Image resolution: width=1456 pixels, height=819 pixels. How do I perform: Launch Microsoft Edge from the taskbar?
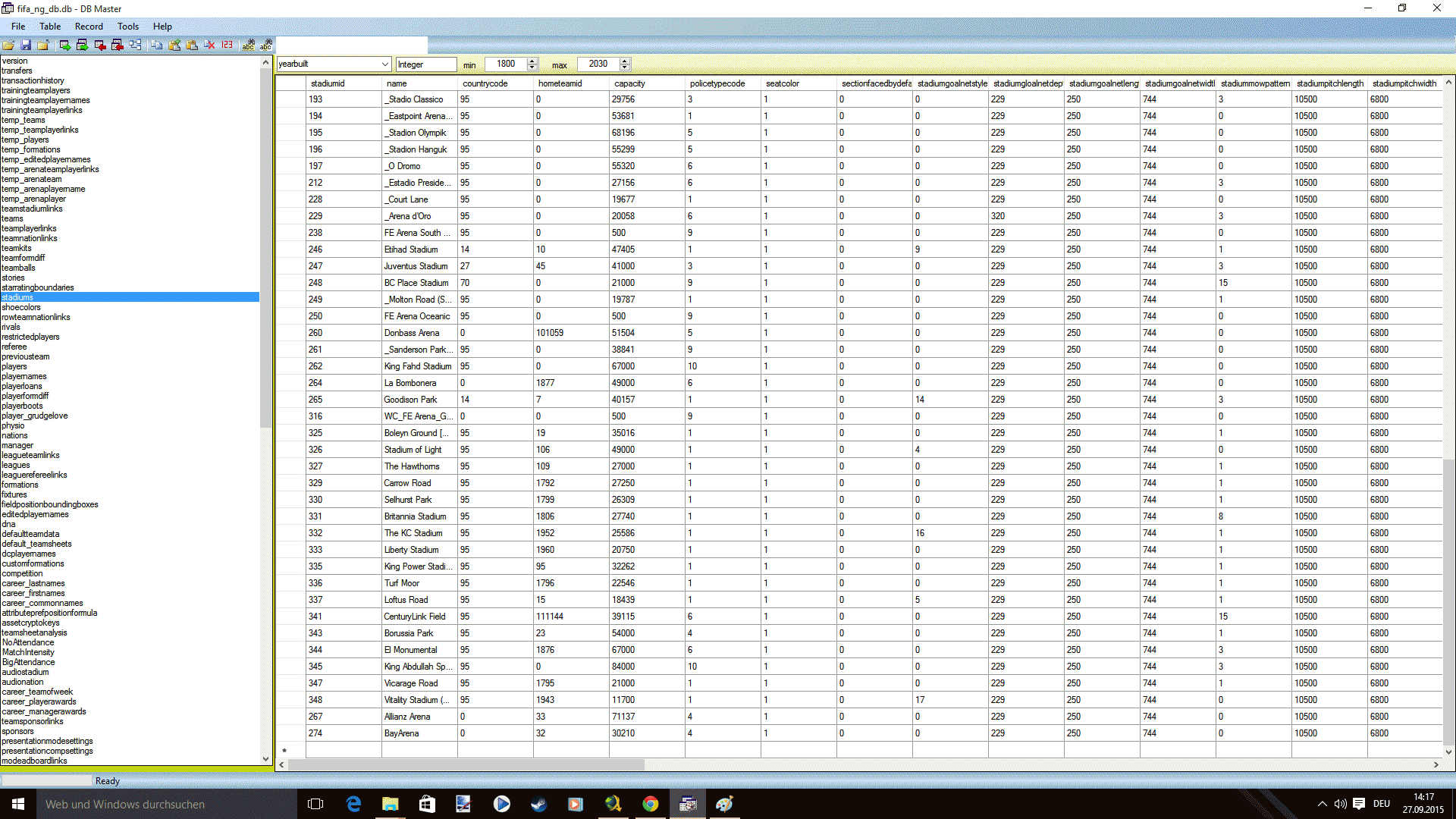353,804
